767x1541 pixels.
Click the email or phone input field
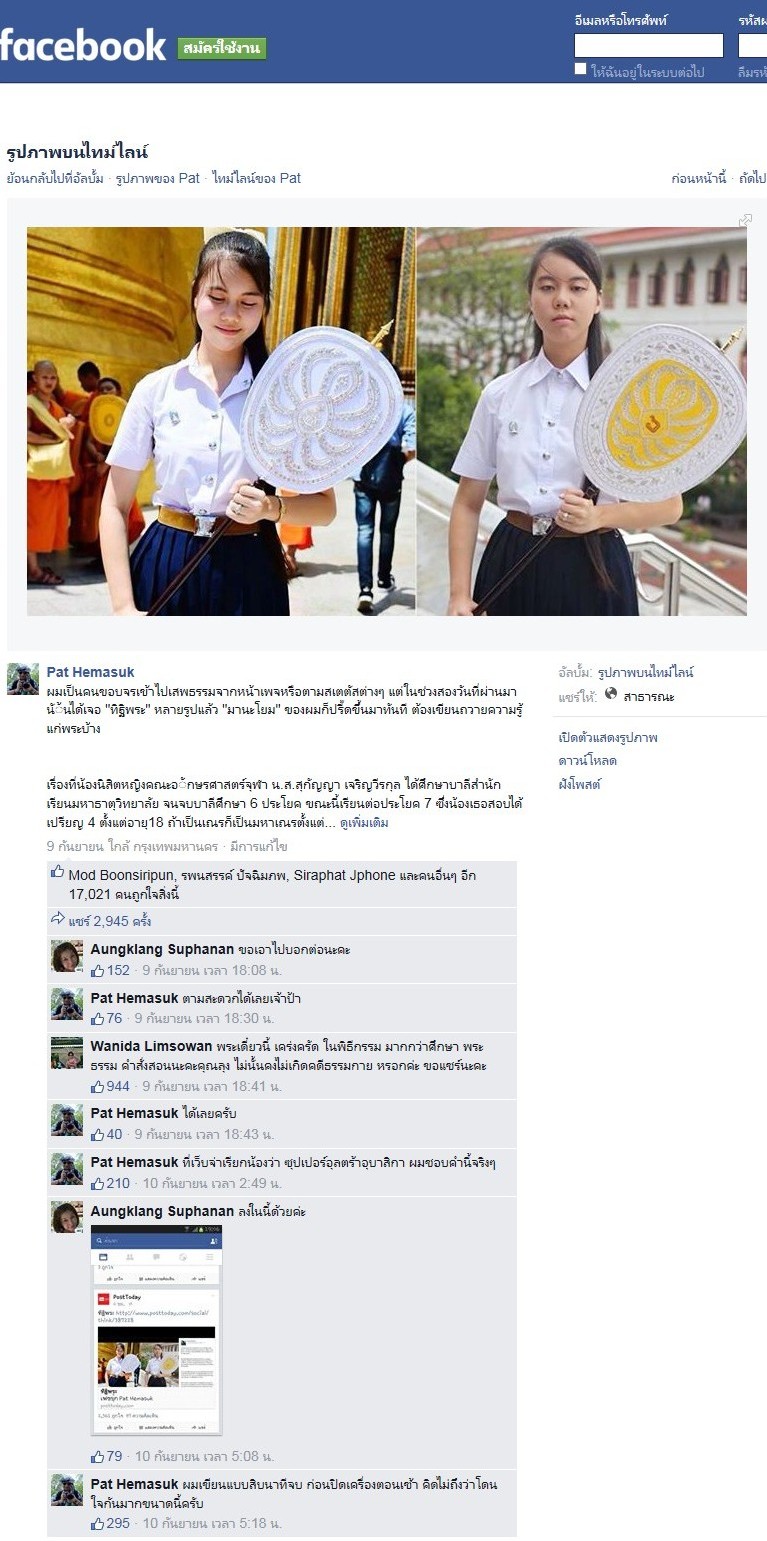click(x=648, y=45)
